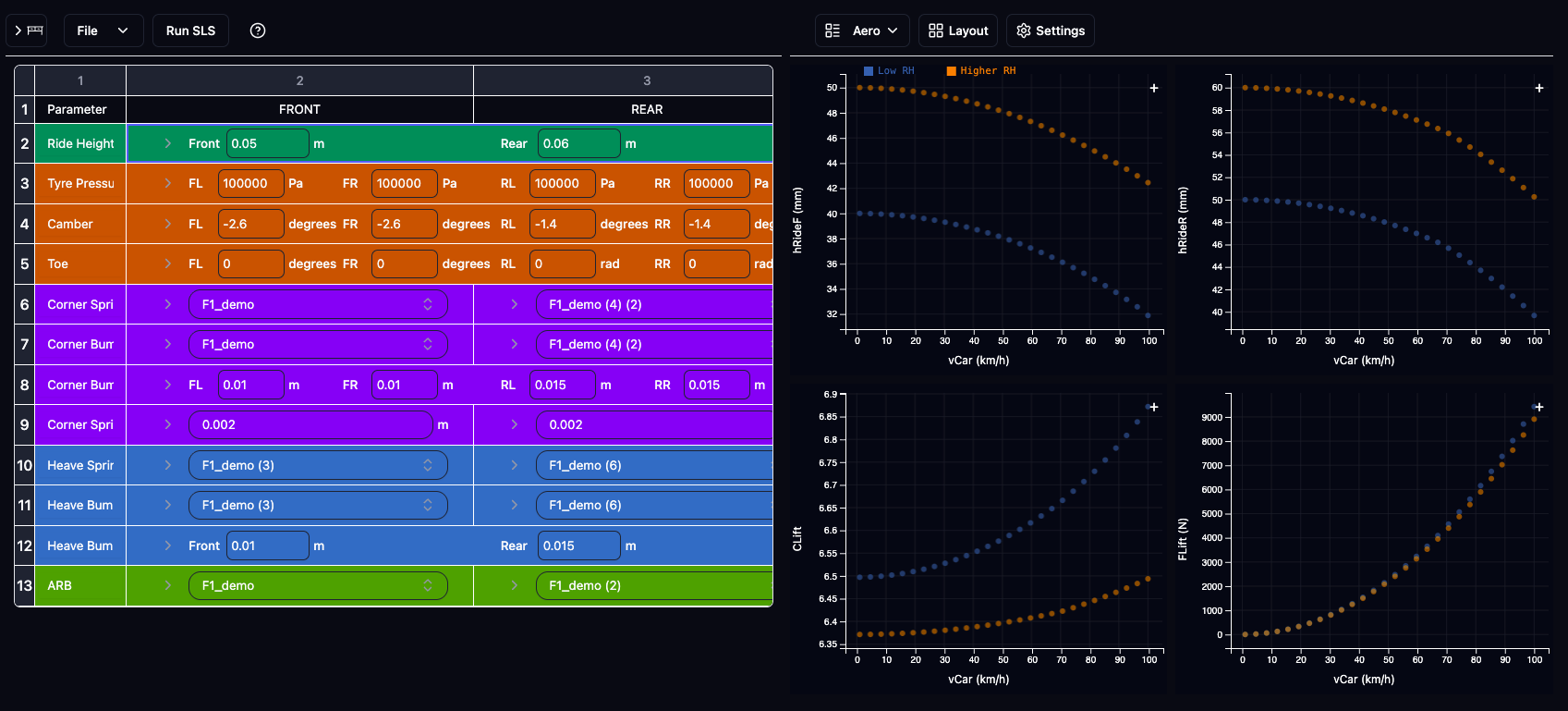Select the FL camber -2.6 field
The image size is (1568, 711).
pyautogui.click(x=251, y=224)
